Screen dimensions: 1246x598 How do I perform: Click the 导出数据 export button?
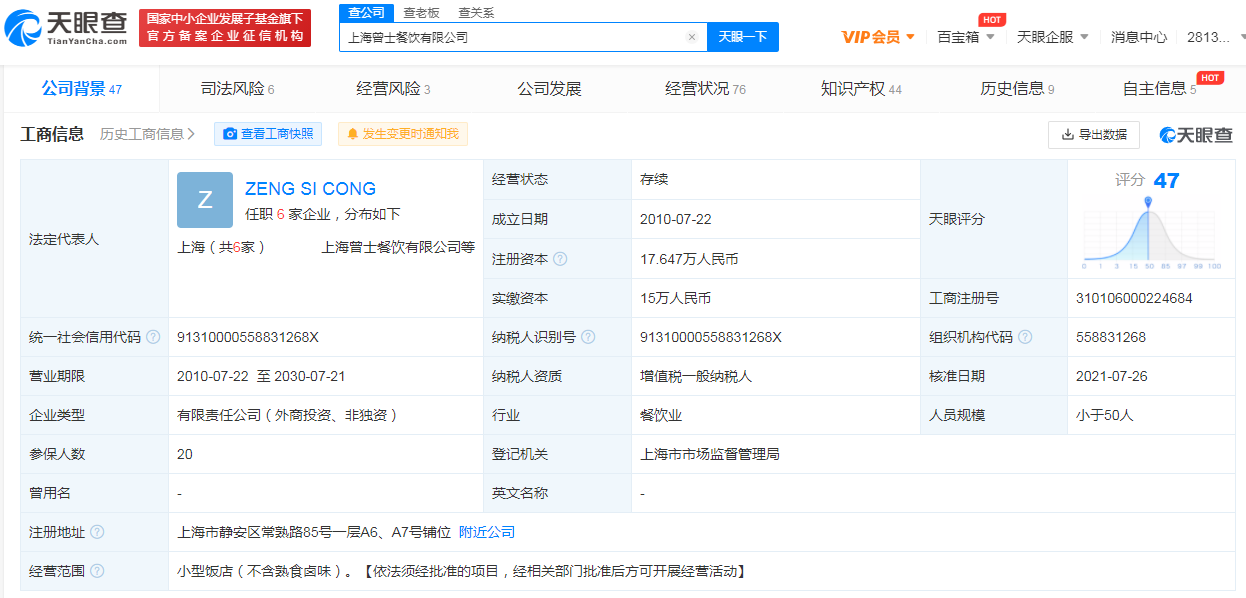tap(1094, 134)
